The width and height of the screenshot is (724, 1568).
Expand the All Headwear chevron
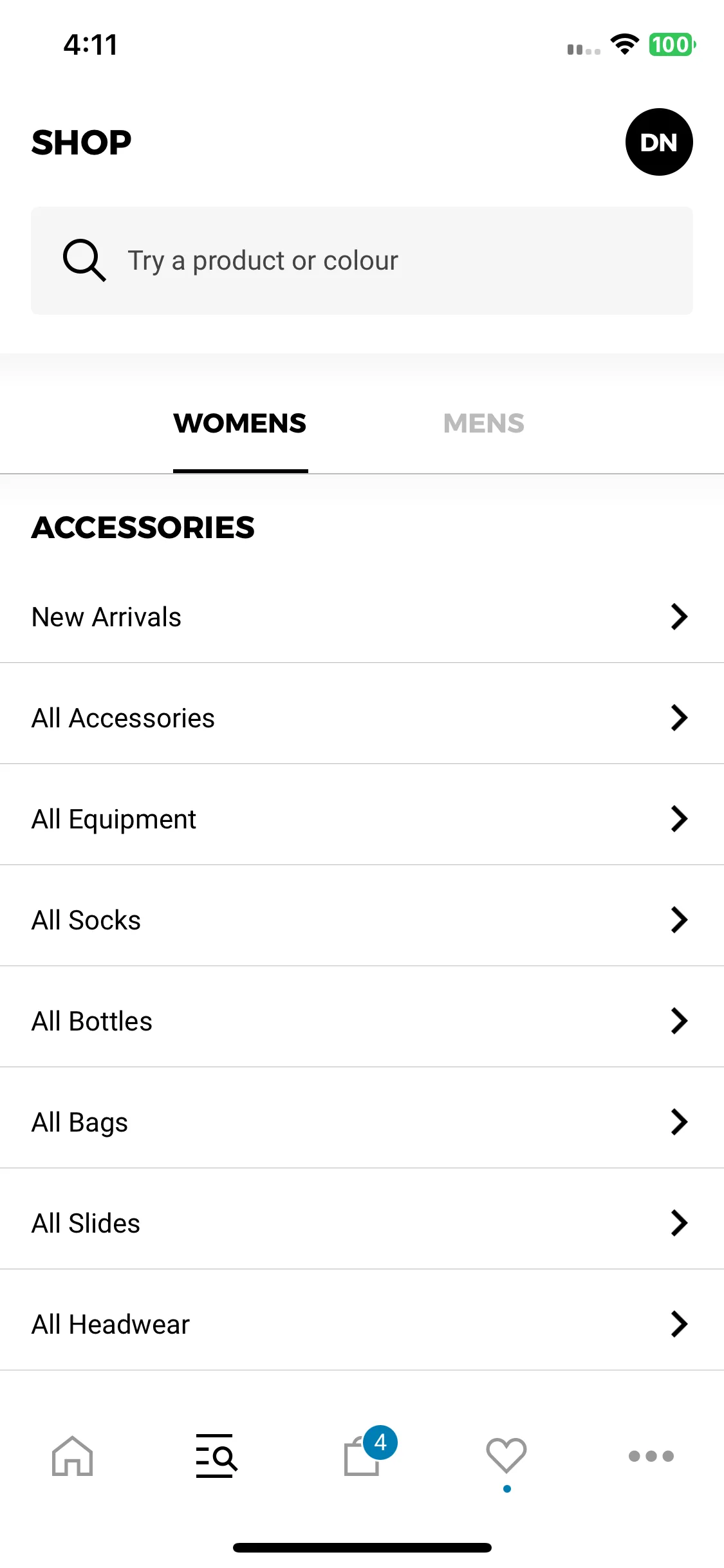pyautogui.click(x=679, y=1324)
